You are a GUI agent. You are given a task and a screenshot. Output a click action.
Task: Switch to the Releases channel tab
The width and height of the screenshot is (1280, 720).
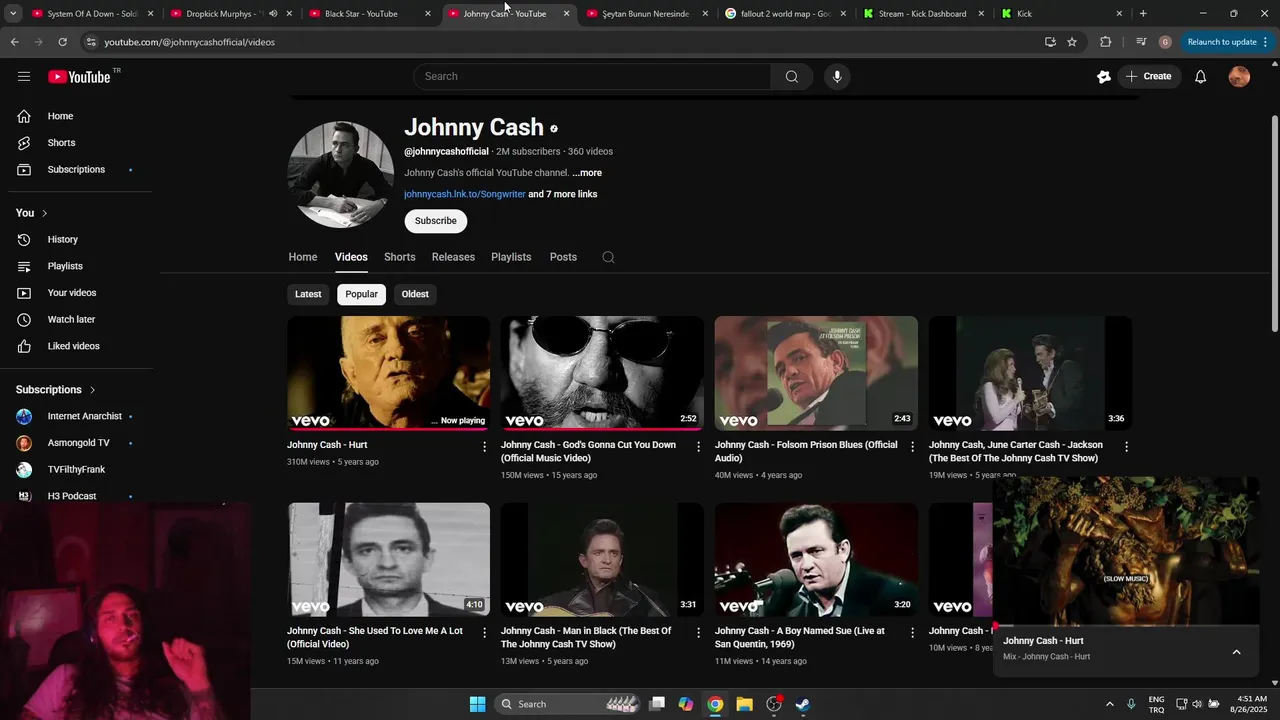453,257
